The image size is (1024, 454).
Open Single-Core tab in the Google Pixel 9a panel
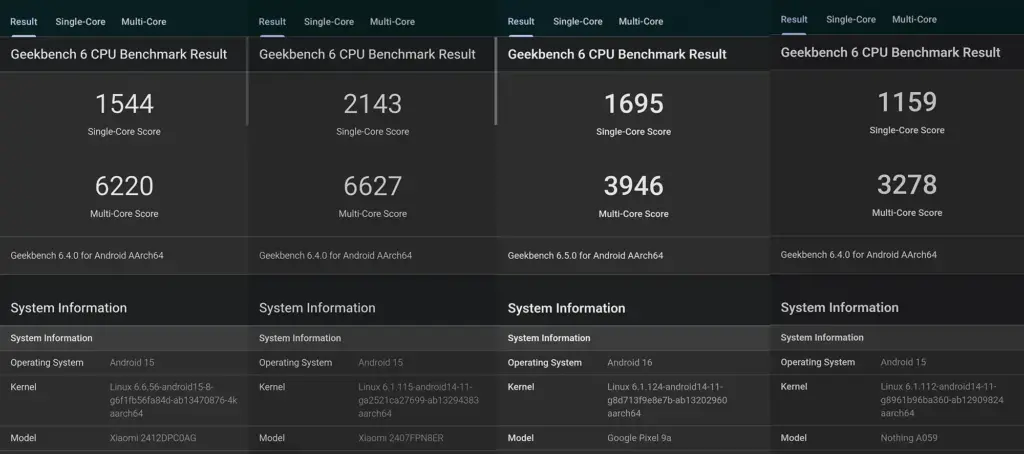(x=578, y=22)
